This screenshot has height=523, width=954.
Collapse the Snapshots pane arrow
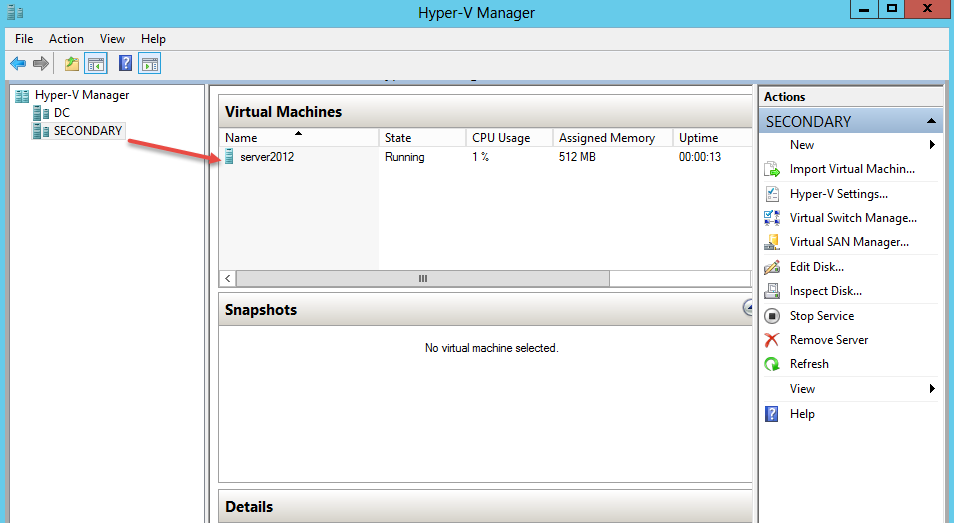(748, 307)
